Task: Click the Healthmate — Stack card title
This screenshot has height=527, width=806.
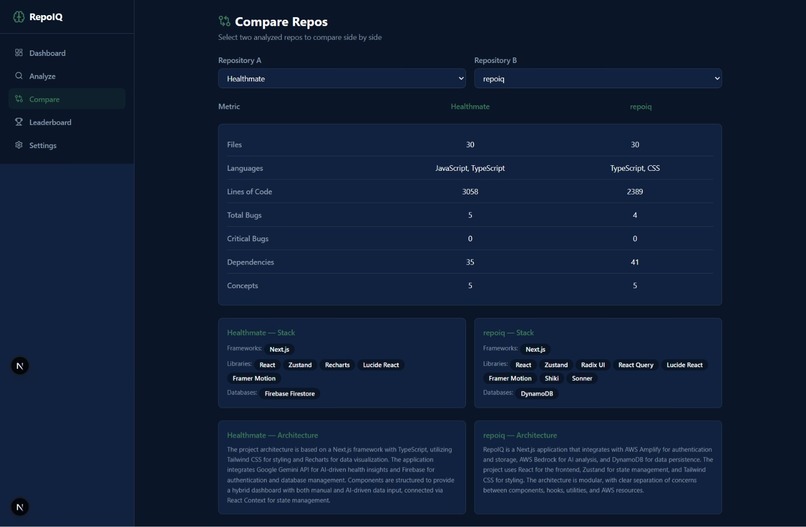Action: (x=261, y=333)
